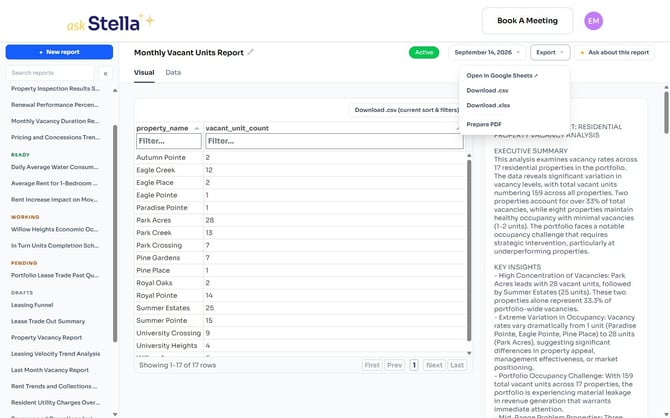Switch to the Data tab

[173, 73]
